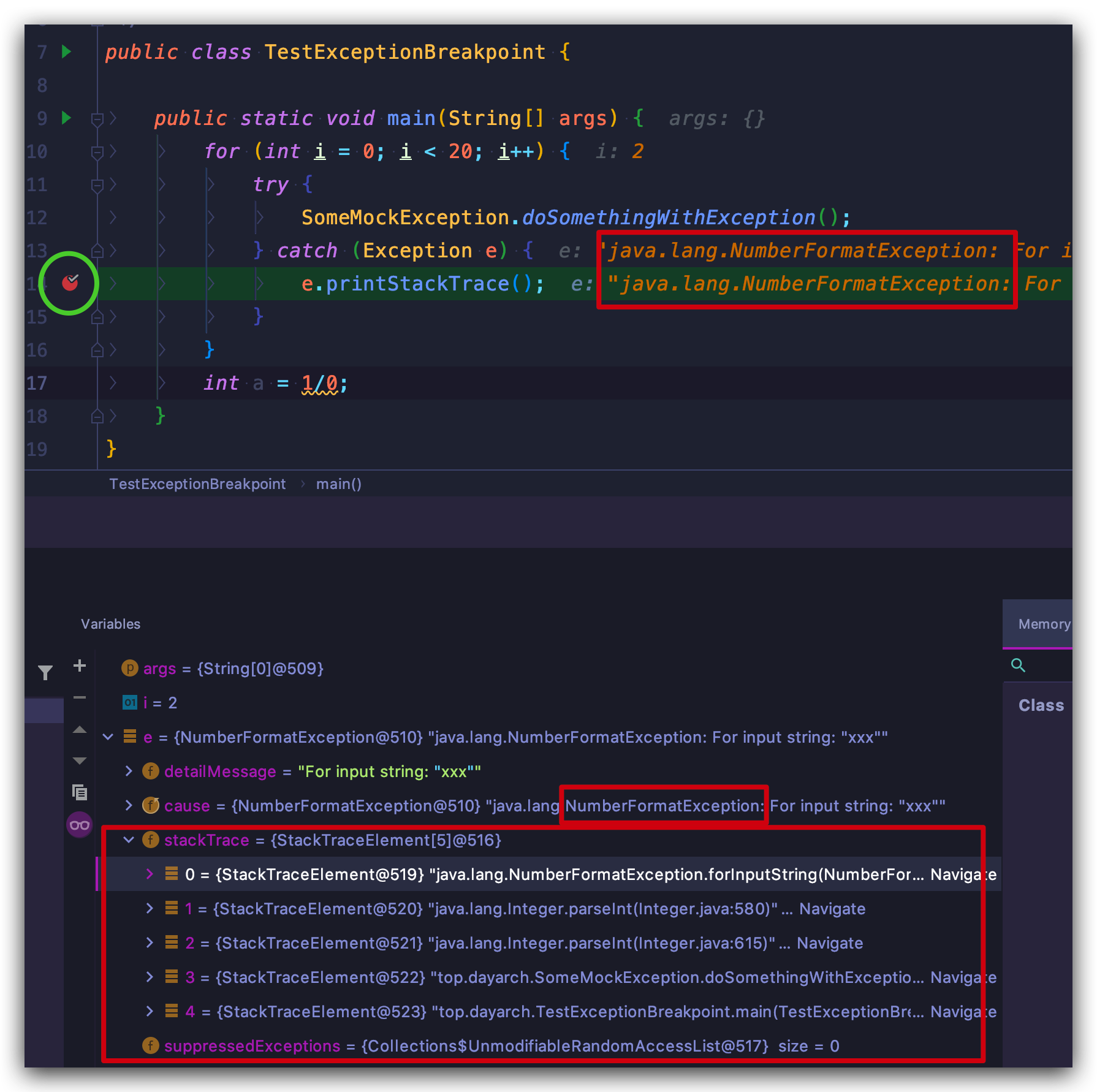Click doSomethingWithException method call in code
This screenshot has width=1097, height=1092.
coord(669,218)
